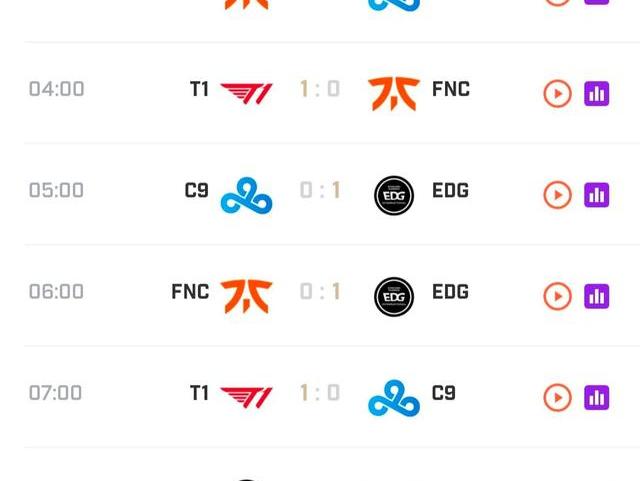Image resolution: width=640 pixels, height=481 pixels.
Task: Play the 05:00 C9 vs EDG match video
Action: tap(557, 195)
